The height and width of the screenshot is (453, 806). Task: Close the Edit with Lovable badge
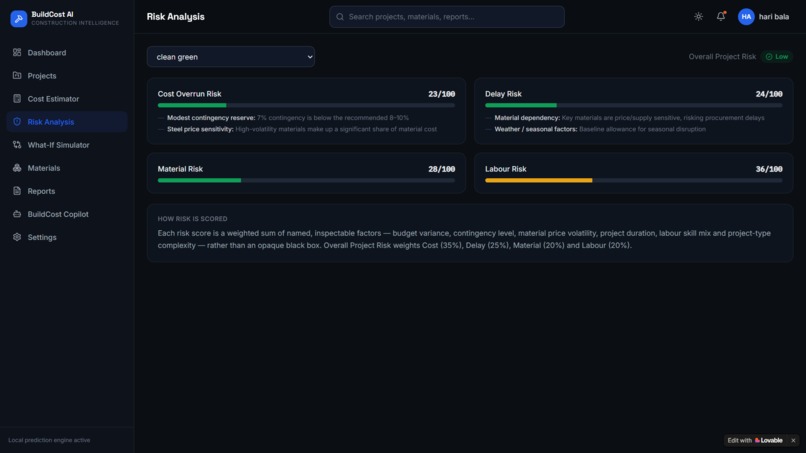[x=793, y=440]
